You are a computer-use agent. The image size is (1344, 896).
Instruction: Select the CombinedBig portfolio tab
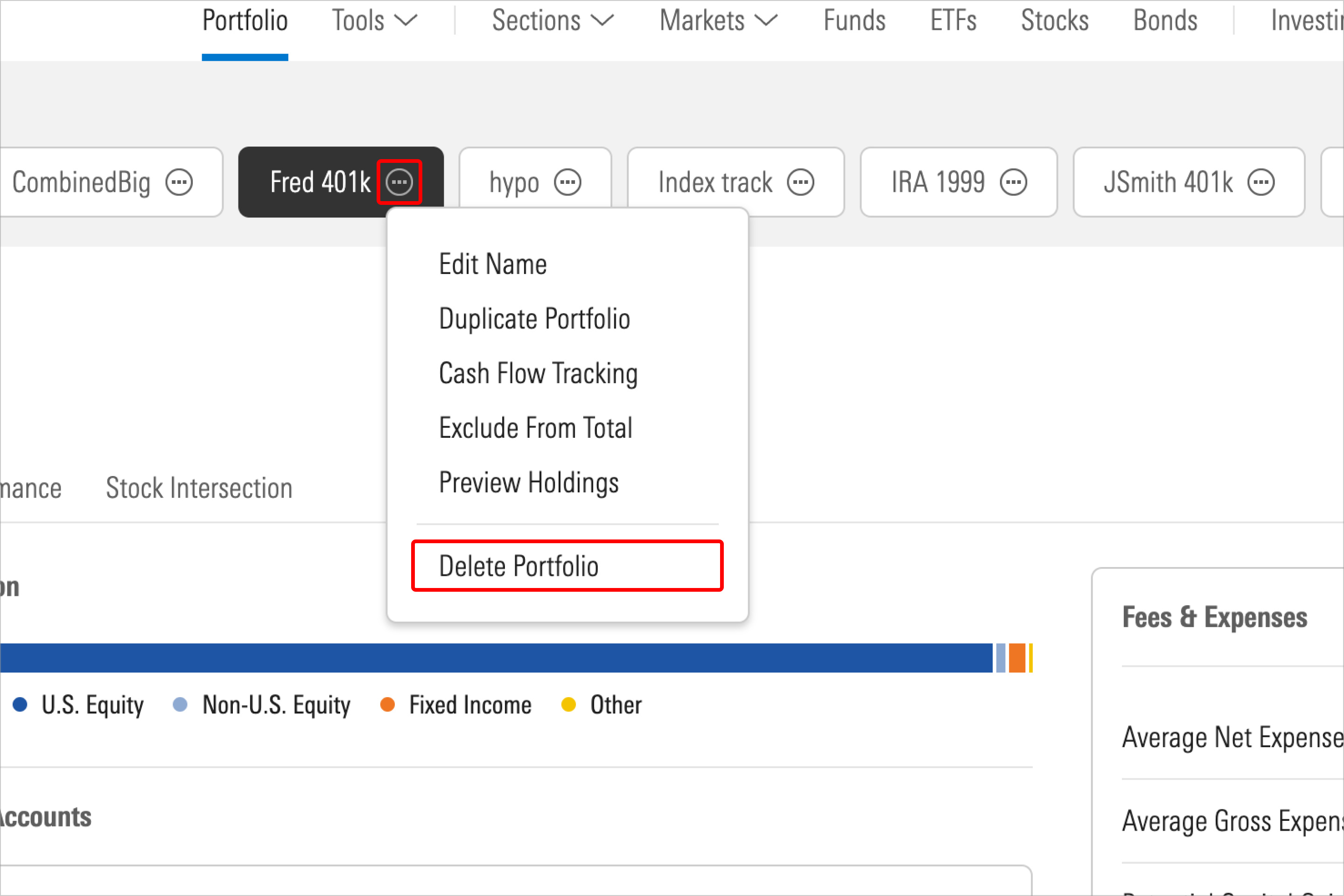(x=82, y=181)
